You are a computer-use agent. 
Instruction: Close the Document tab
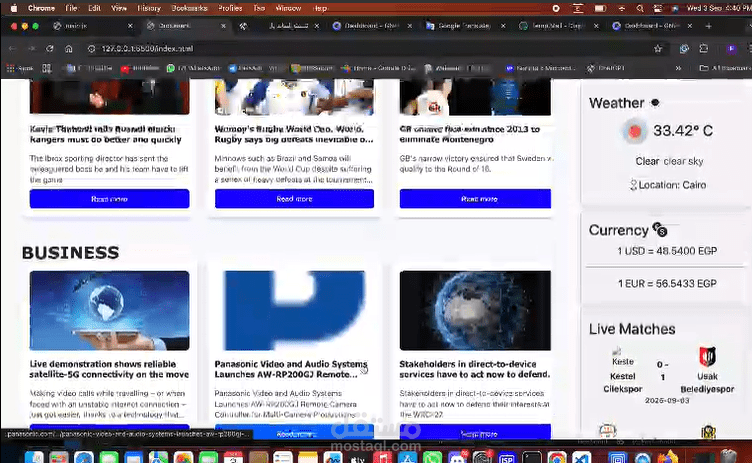[223, 26]
